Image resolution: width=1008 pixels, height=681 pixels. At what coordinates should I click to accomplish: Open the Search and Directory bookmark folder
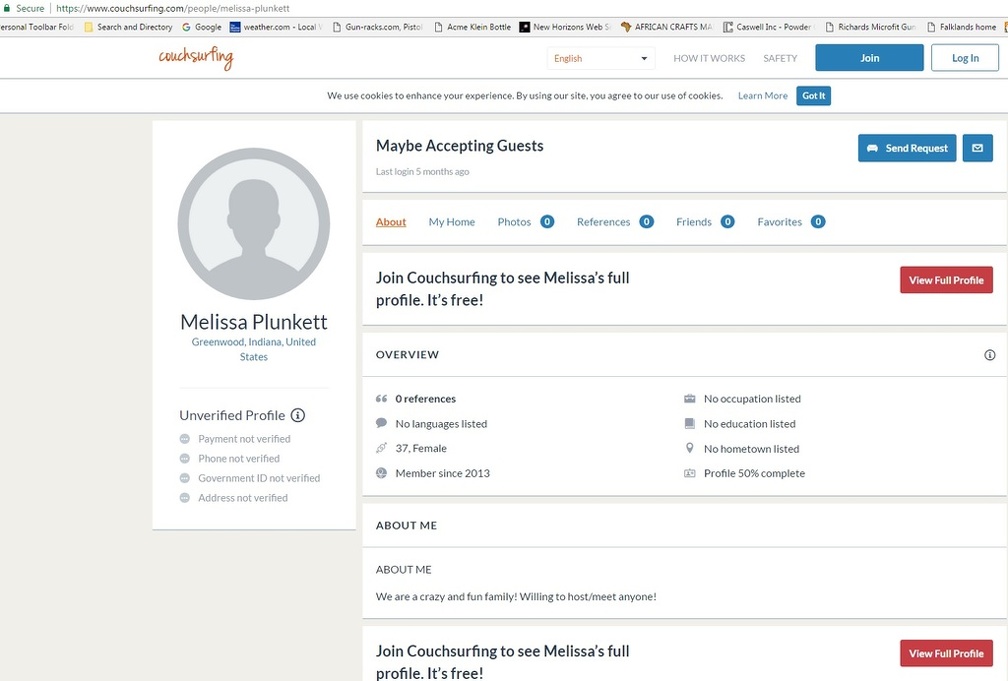(x=129, y=27)
